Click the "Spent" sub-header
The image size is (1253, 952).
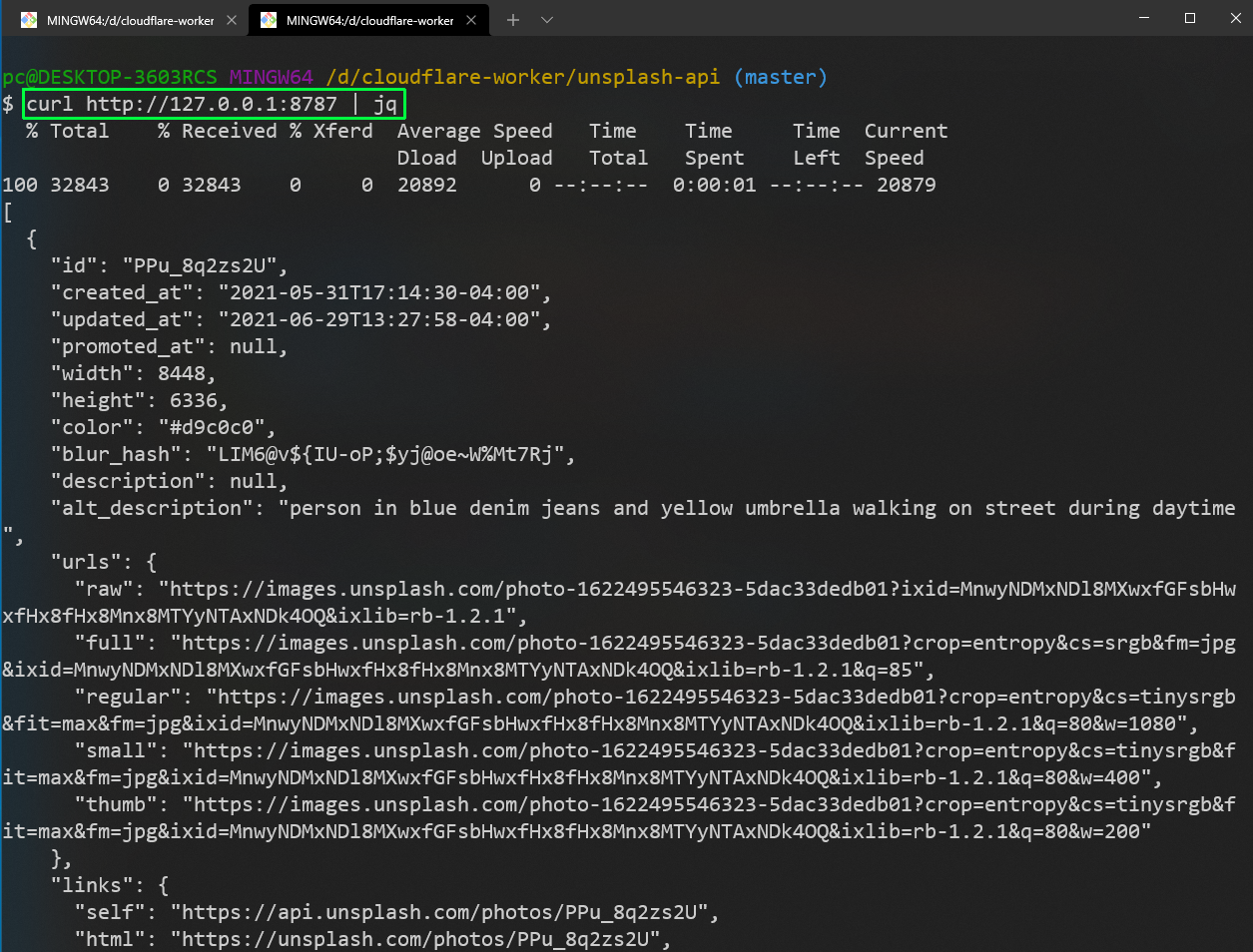[x=715, y=158]
